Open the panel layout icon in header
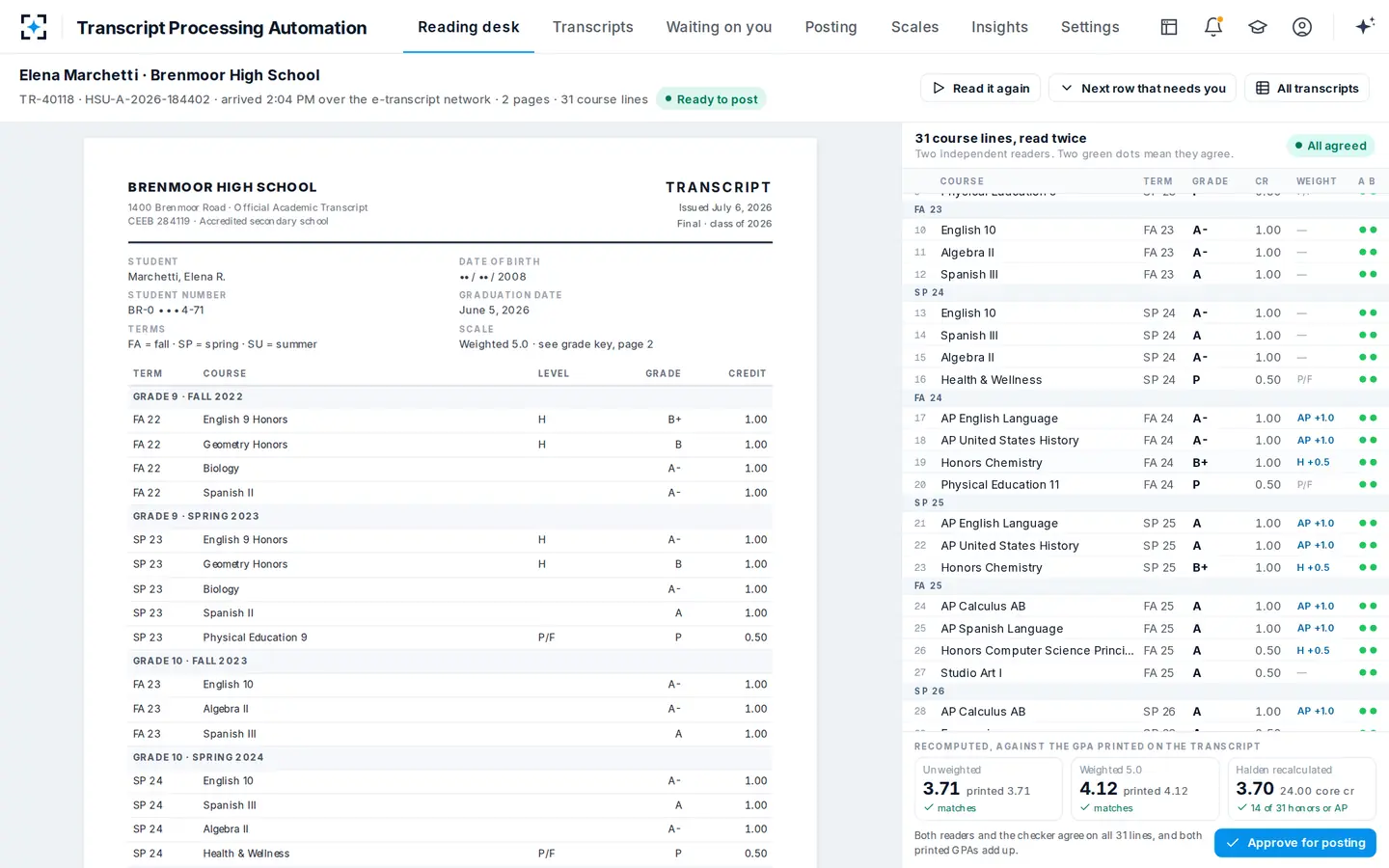The width and height of the screenshot is (1389, 868). tap(1169, 27)
